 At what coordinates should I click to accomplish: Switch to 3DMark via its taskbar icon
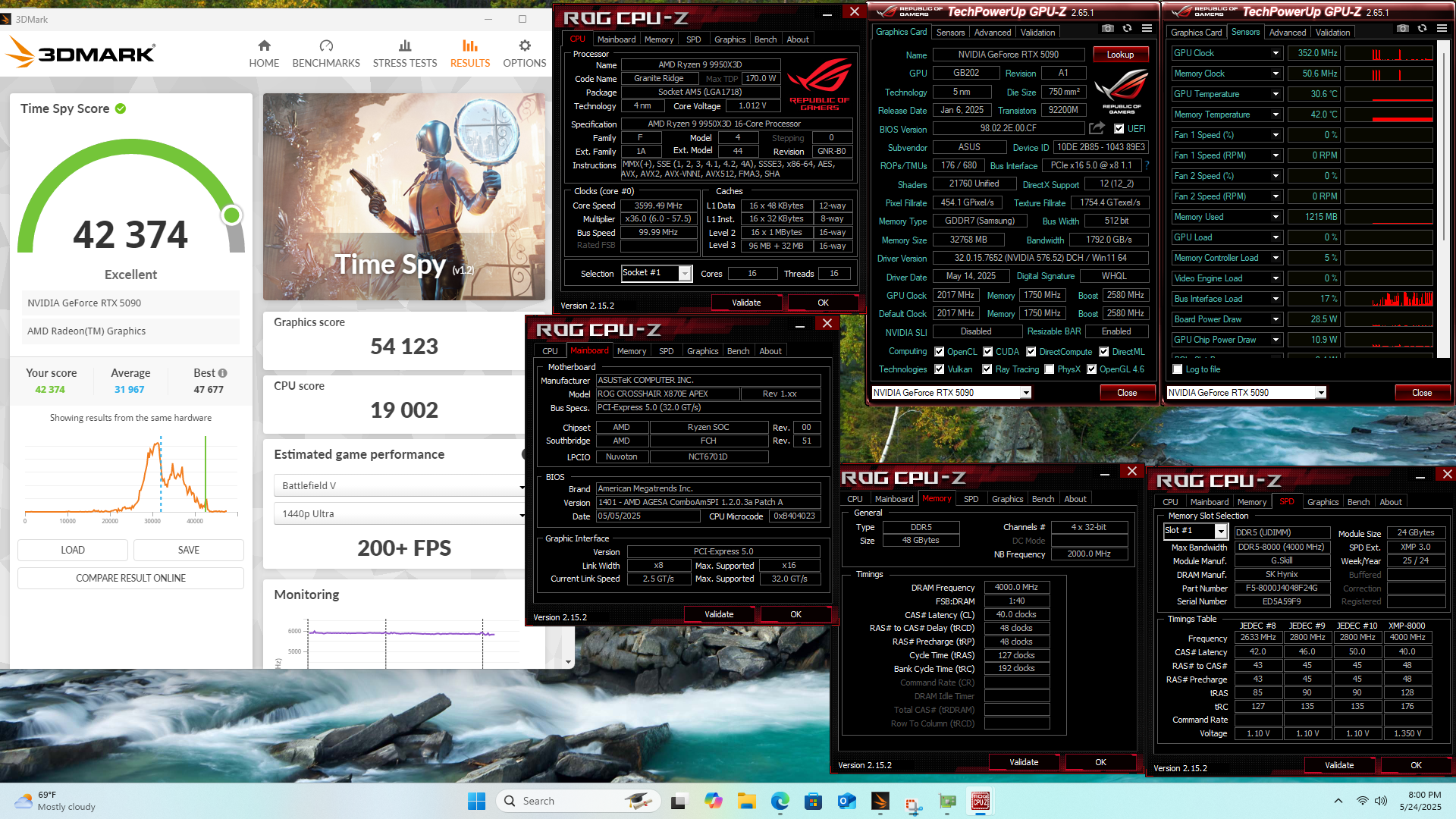point(880,801)
